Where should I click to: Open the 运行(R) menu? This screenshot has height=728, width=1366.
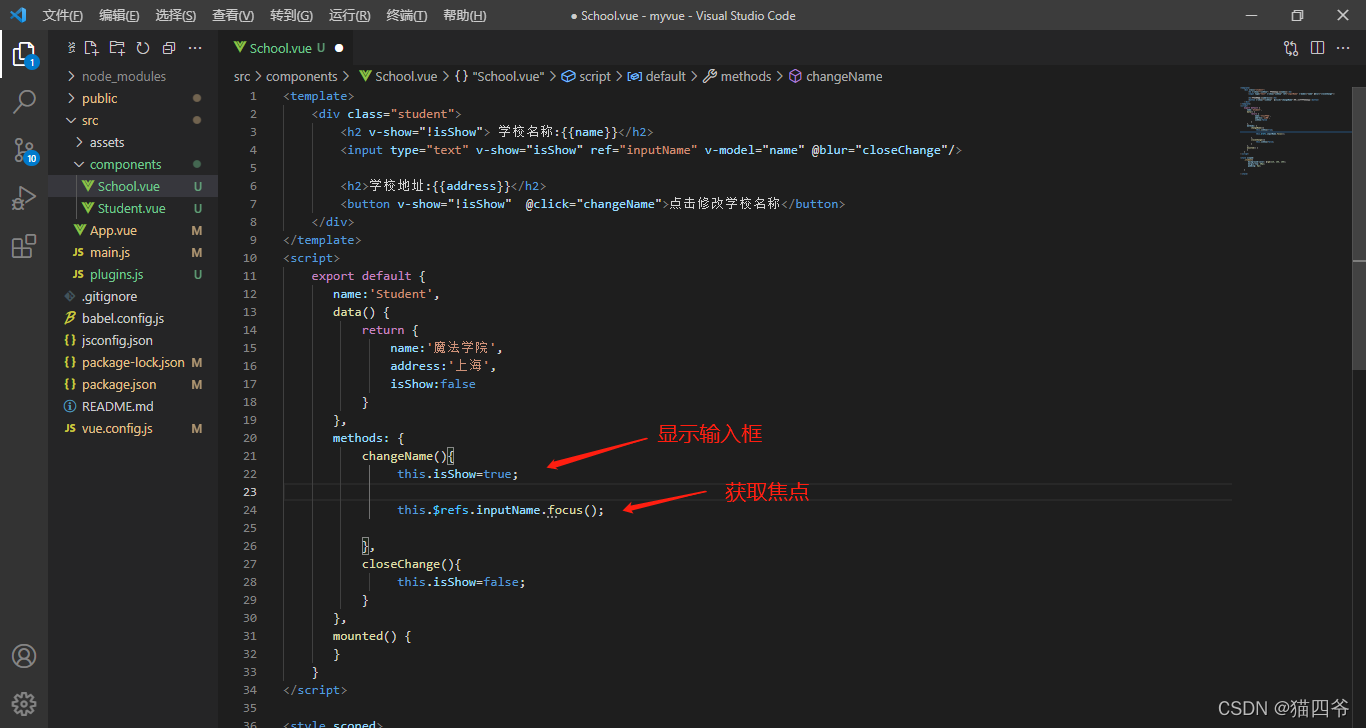pos(350,15)
